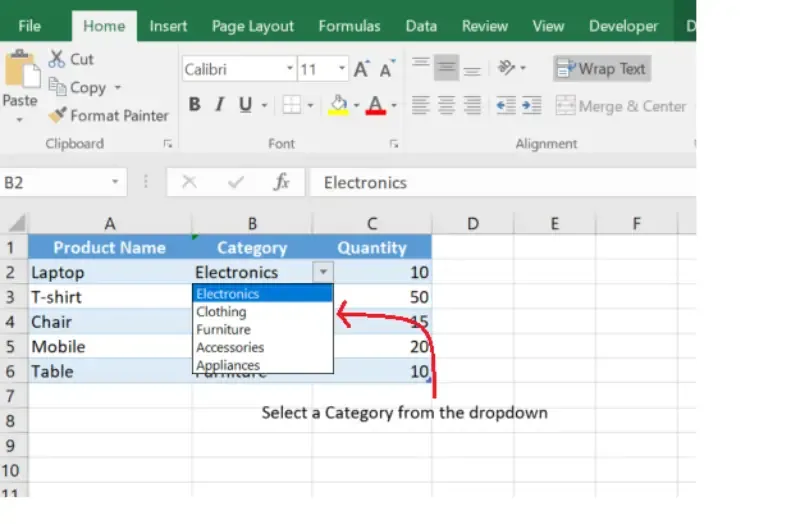Viewport: 800px width, 524px height.
Task: Switch to the Data tab
Action: pos(421,26)
